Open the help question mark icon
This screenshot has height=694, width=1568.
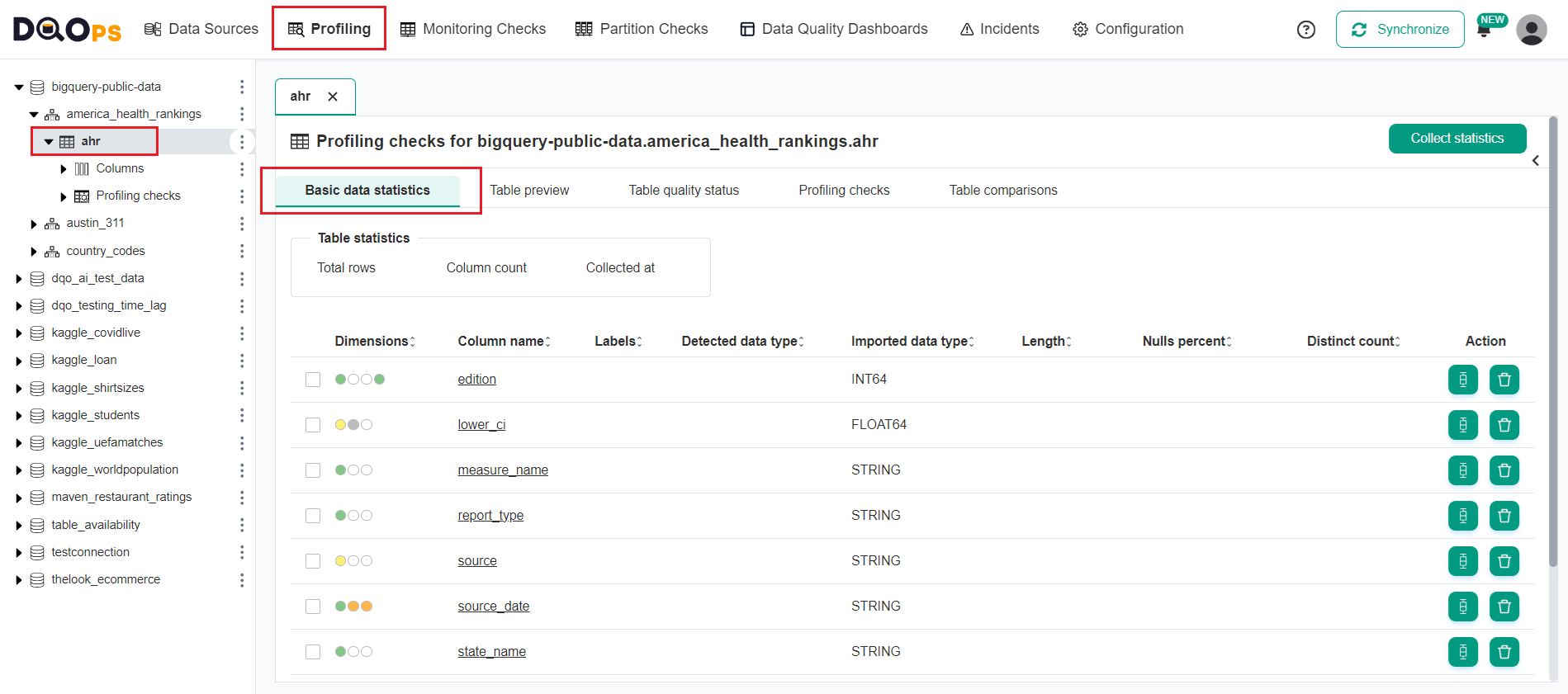1306,30
